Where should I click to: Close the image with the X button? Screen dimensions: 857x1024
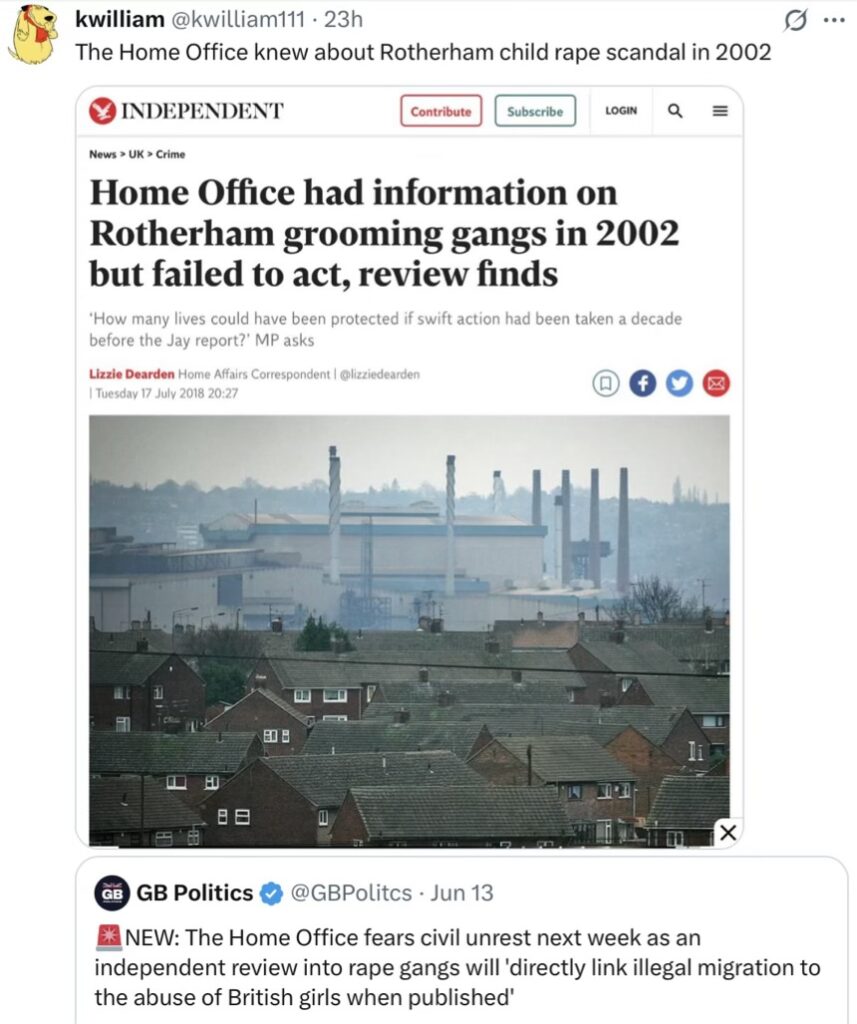click(728, 832)
